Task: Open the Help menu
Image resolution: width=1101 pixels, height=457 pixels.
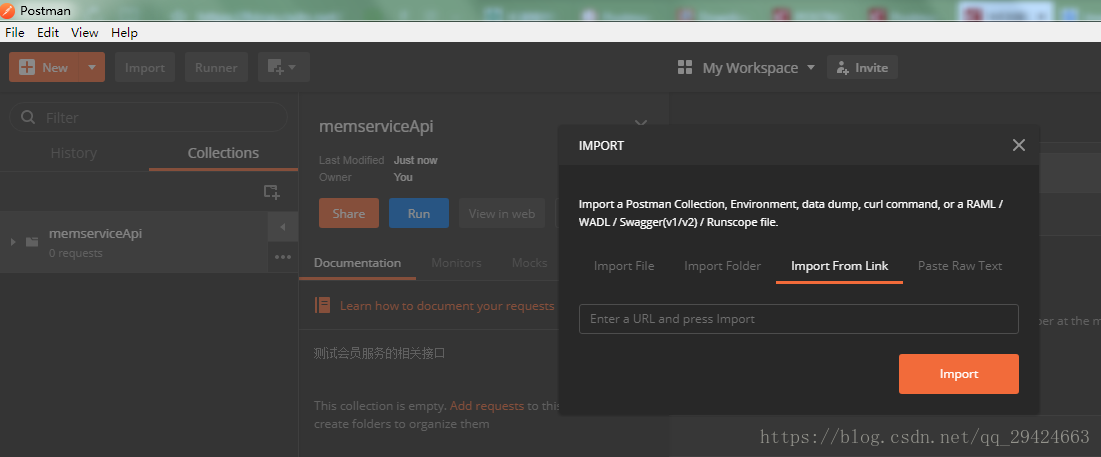Action: coord(124,32)
